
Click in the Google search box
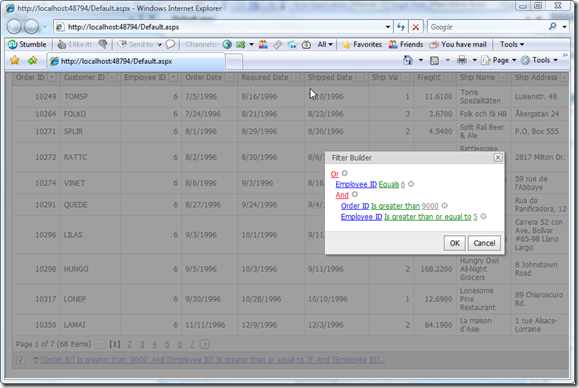tap(487, 27)
